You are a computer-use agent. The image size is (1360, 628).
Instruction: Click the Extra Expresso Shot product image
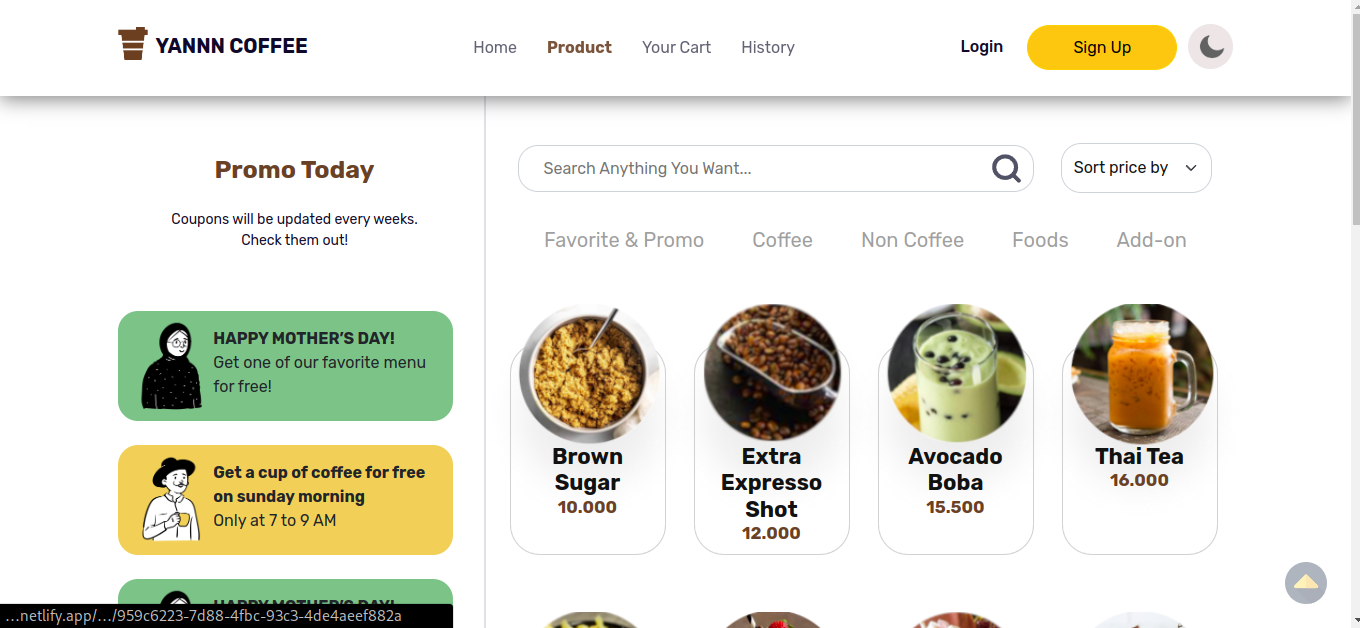[x=771, y=371]
